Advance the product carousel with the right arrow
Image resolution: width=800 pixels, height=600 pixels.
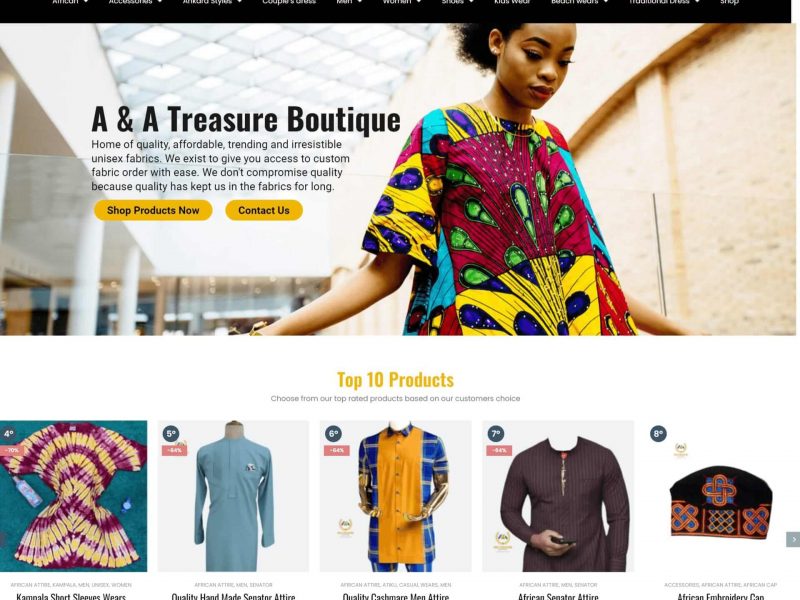pos(793,539)
